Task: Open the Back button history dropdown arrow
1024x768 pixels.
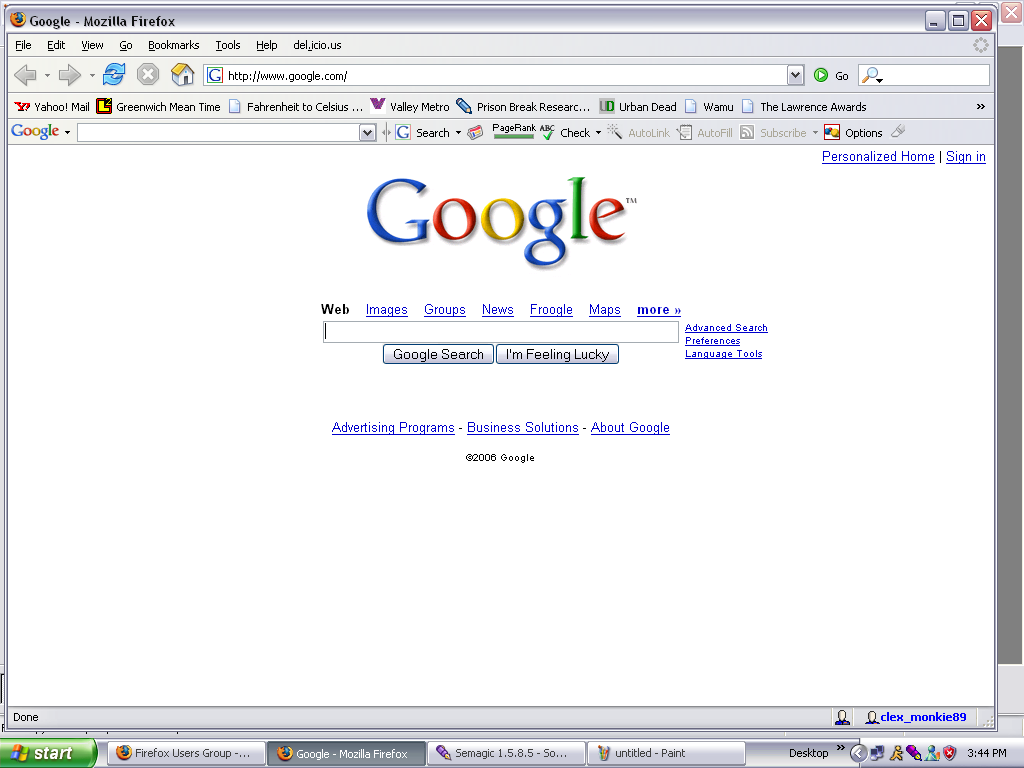Action: [x=47, y=76]
